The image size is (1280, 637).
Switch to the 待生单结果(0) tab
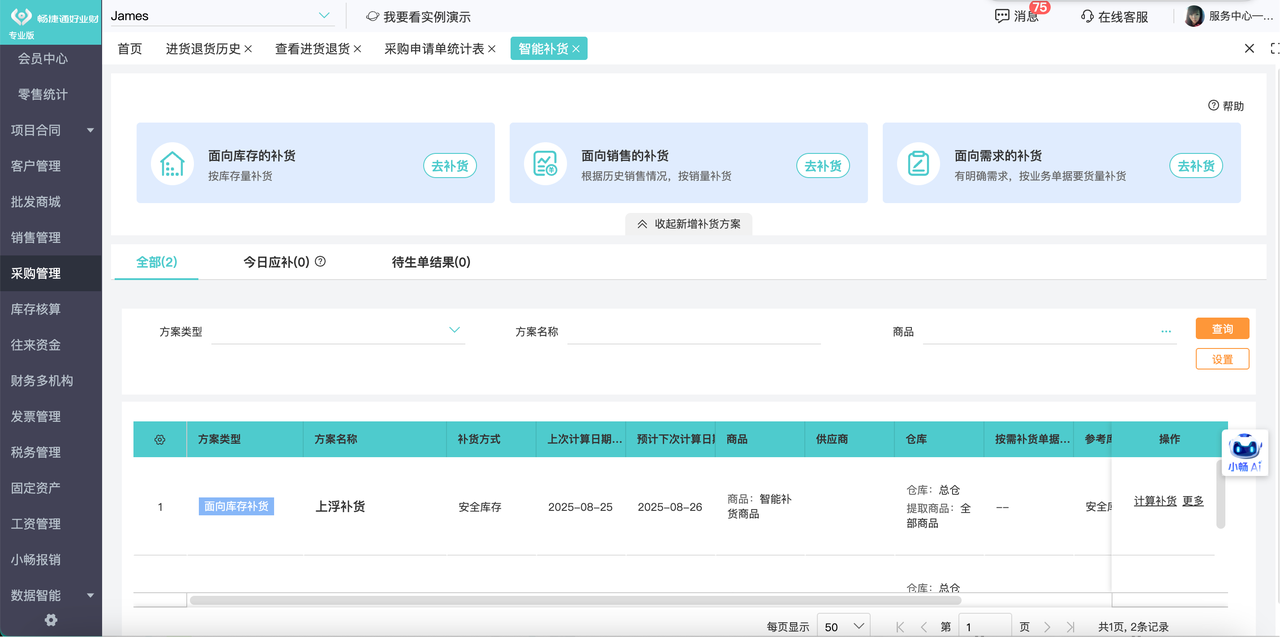[x=431, y=262]
